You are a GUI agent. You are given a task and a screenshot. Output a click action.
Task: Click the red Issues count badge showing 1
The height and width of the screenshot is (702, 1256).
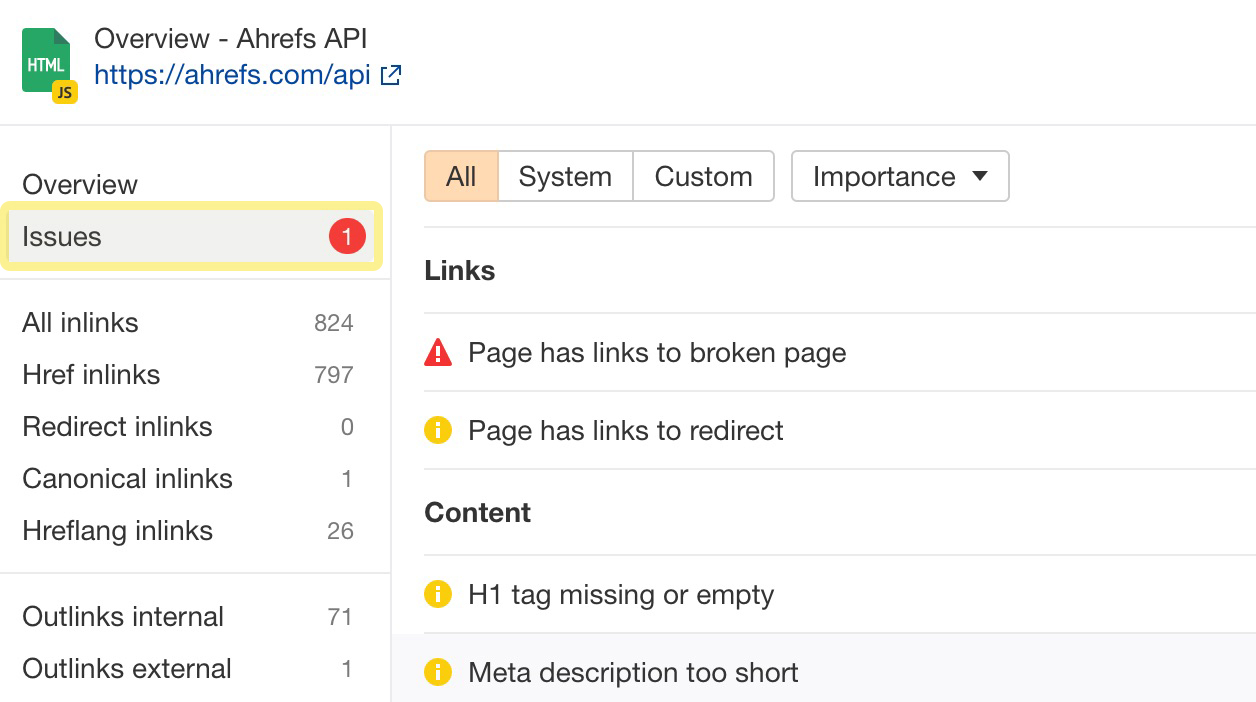[x=347, y=236]
